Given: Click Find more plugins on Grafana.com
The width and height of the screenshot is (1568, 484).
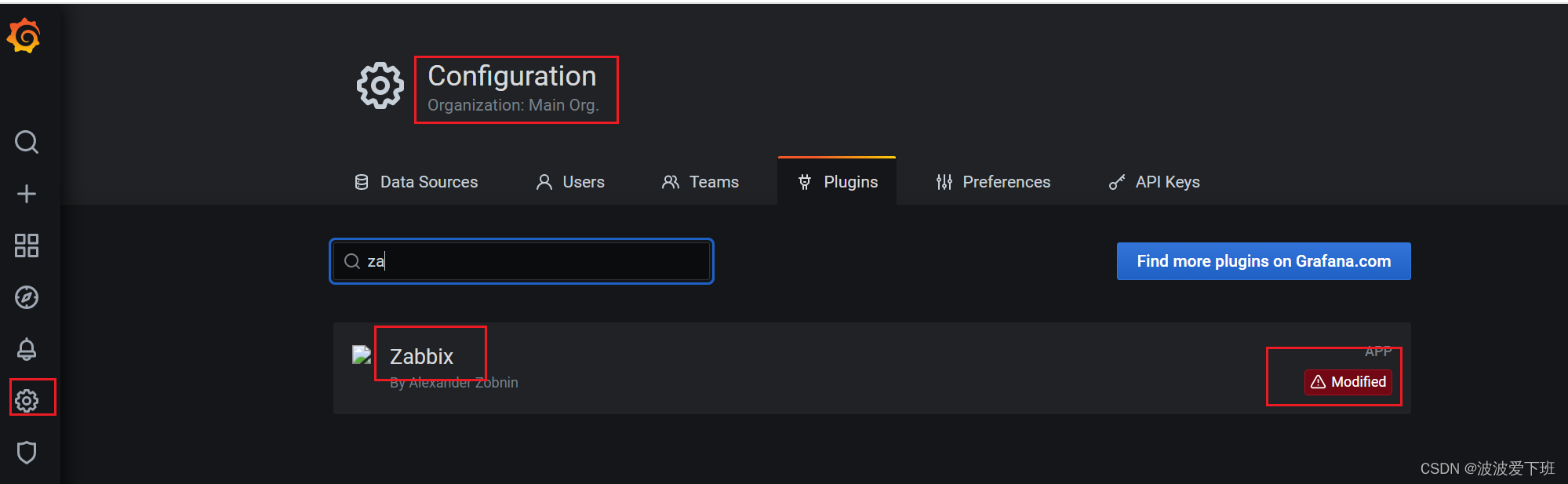Looking at the screenshot, I should coord(1264,261).
